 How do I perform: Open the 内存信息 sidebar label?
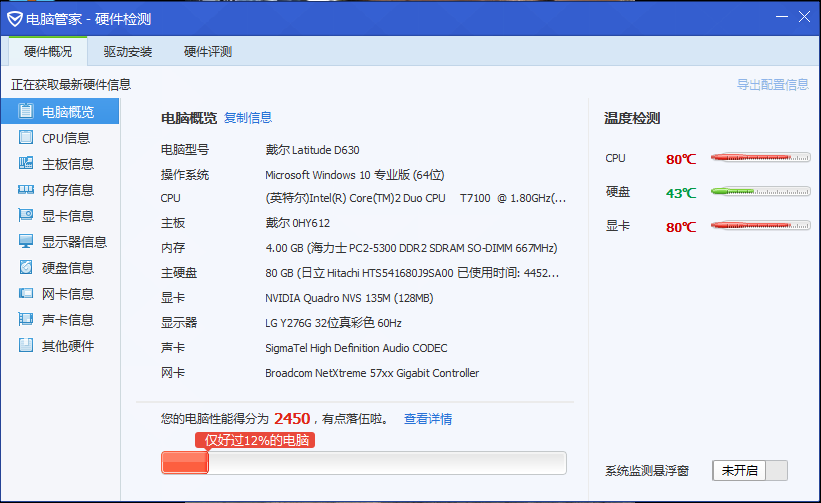tap(68, 190)
